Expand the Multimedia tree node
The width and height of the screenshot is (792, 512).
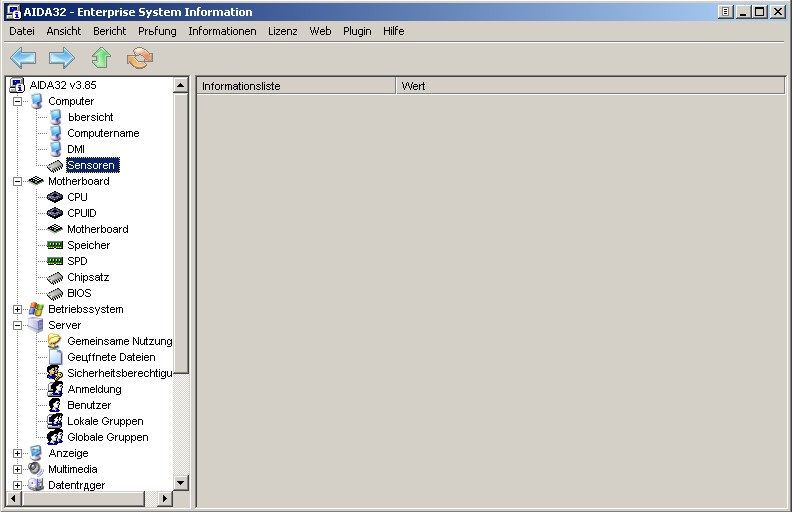17,469
